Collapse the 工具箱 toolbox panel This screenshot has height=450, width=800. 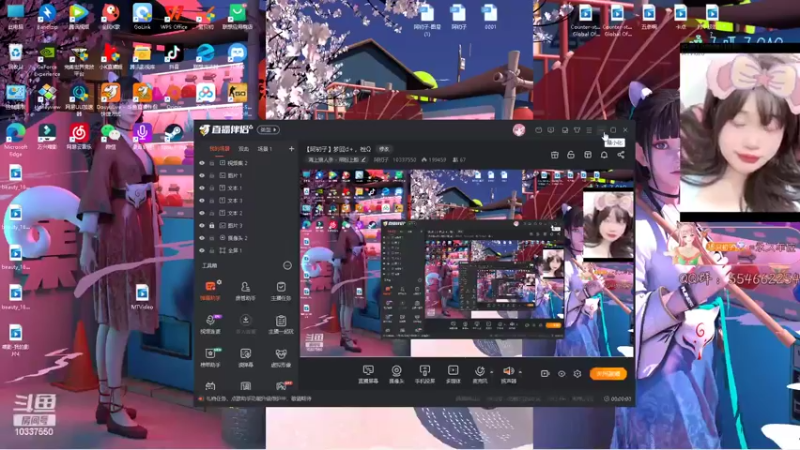point(287,265)
